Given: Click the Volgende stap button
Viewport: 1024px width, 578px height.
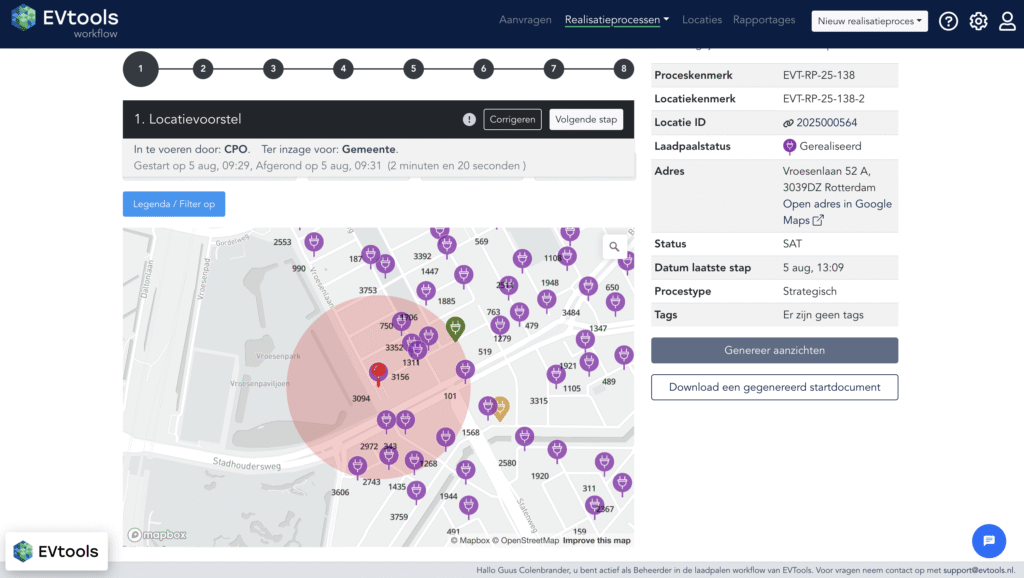Looking at the screenshot, I should 586,119.
